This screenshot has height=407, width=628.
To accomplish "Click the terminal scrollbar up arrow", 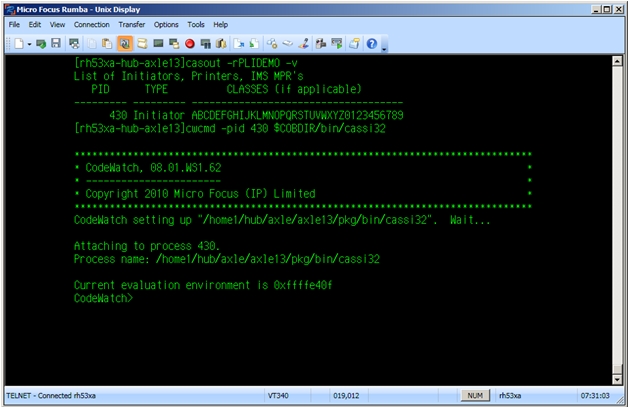I will 617,61.
